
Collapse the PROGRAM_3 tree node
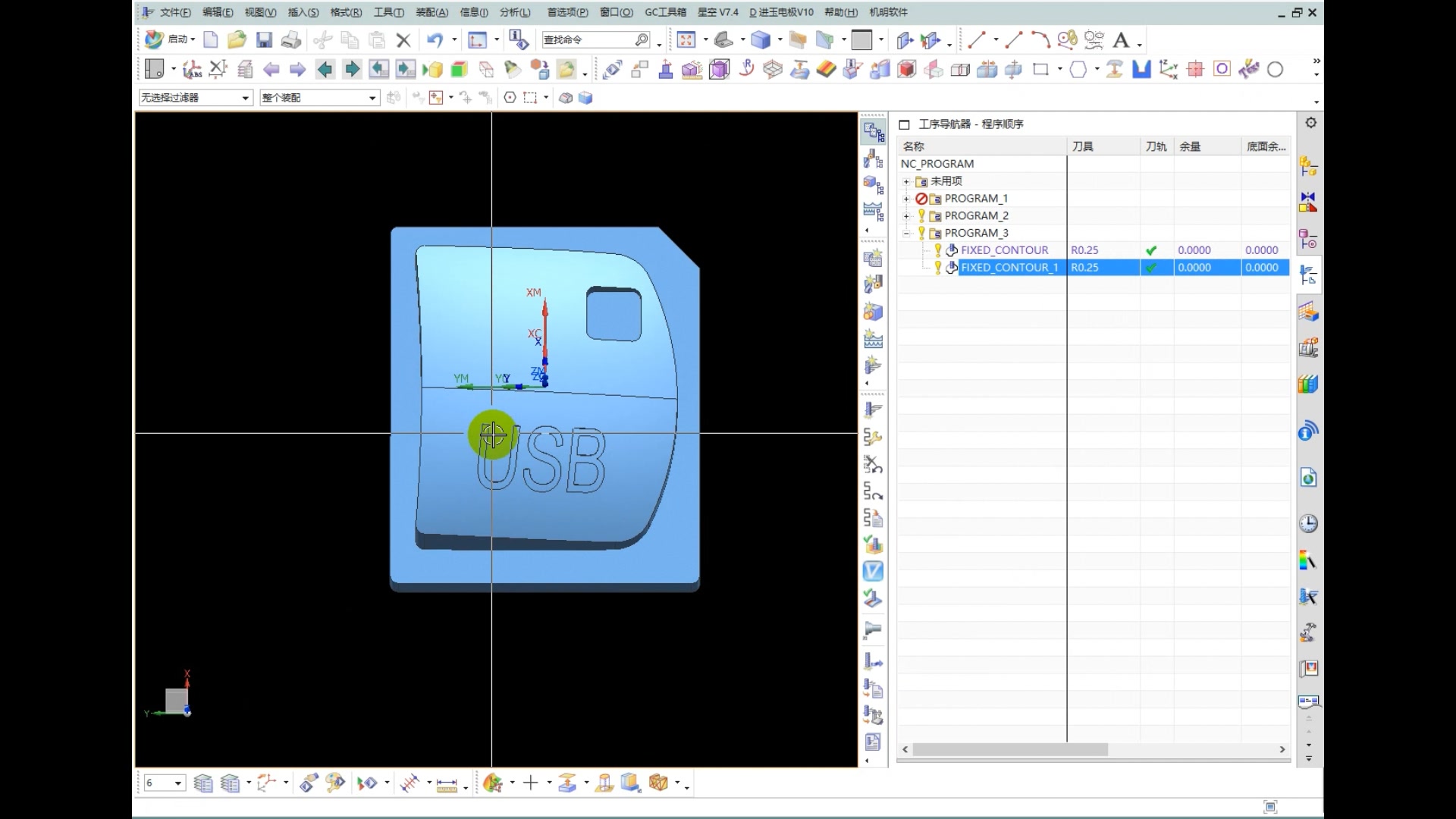pos(906,234)
